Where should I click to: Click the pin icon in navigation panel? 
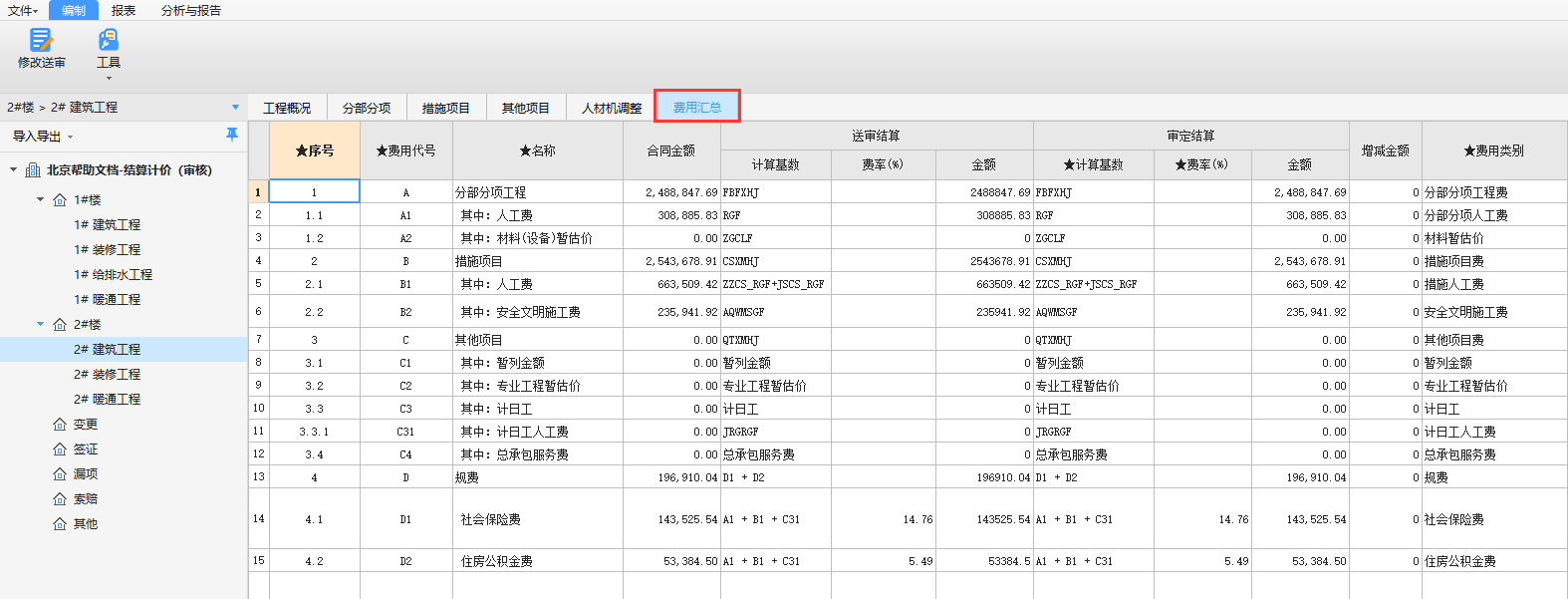(x=232, y=135)
